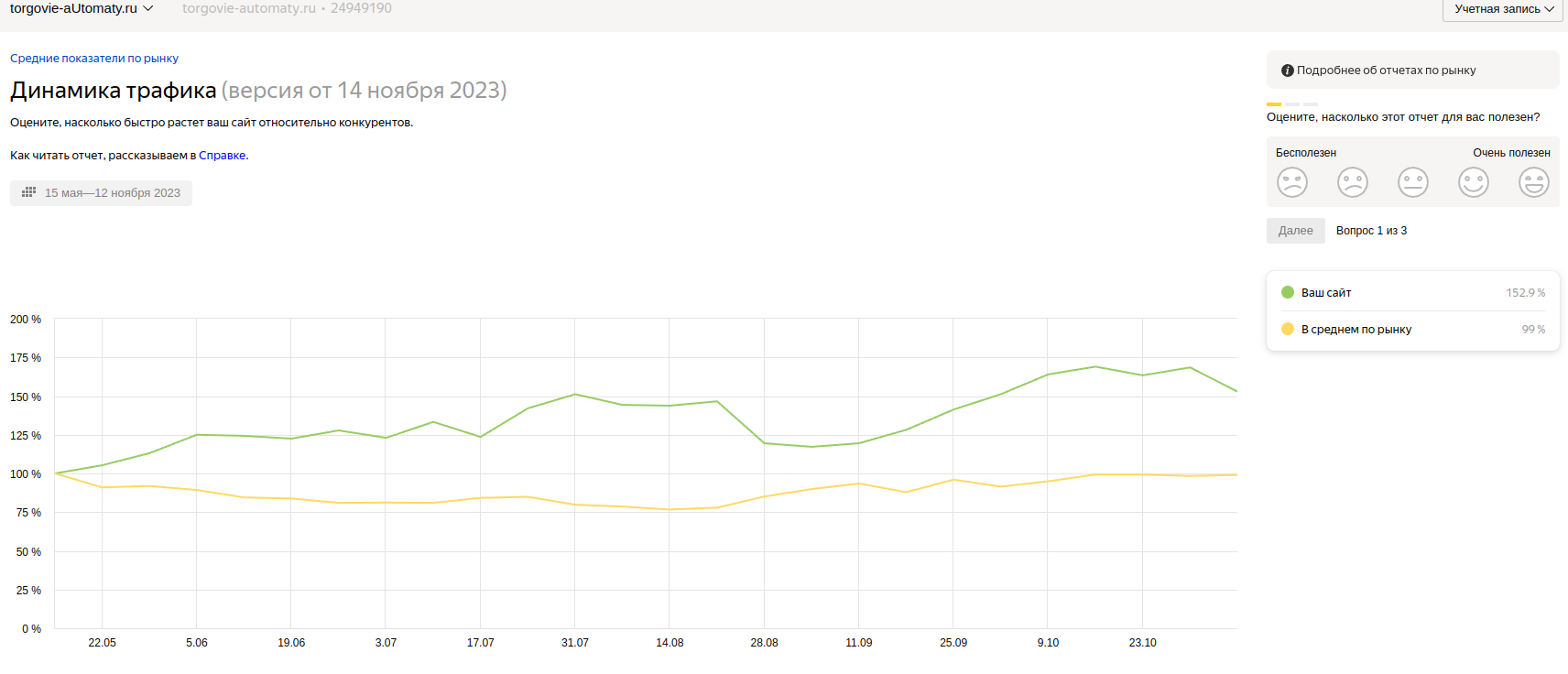Click the 28.08 date on the chart axis
Image resolution: width=1568 pixels, height=674 pixels.
click(764, 643)
